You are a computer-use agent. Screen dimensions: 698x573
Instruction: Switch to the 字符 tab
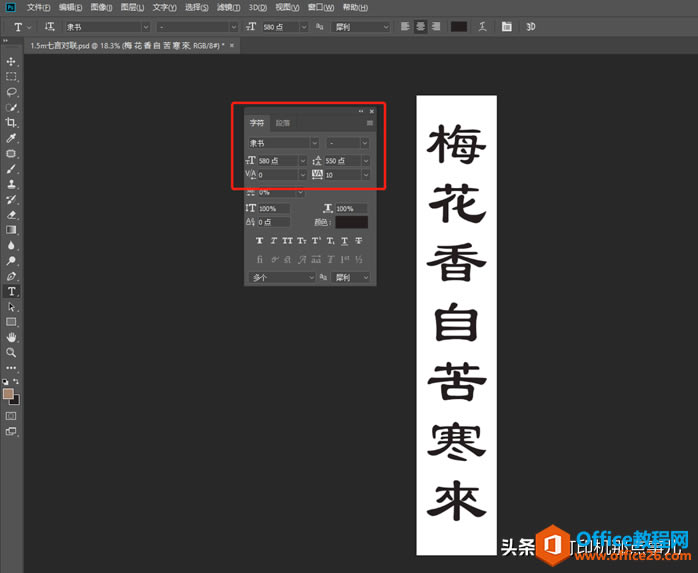point(257,123)
